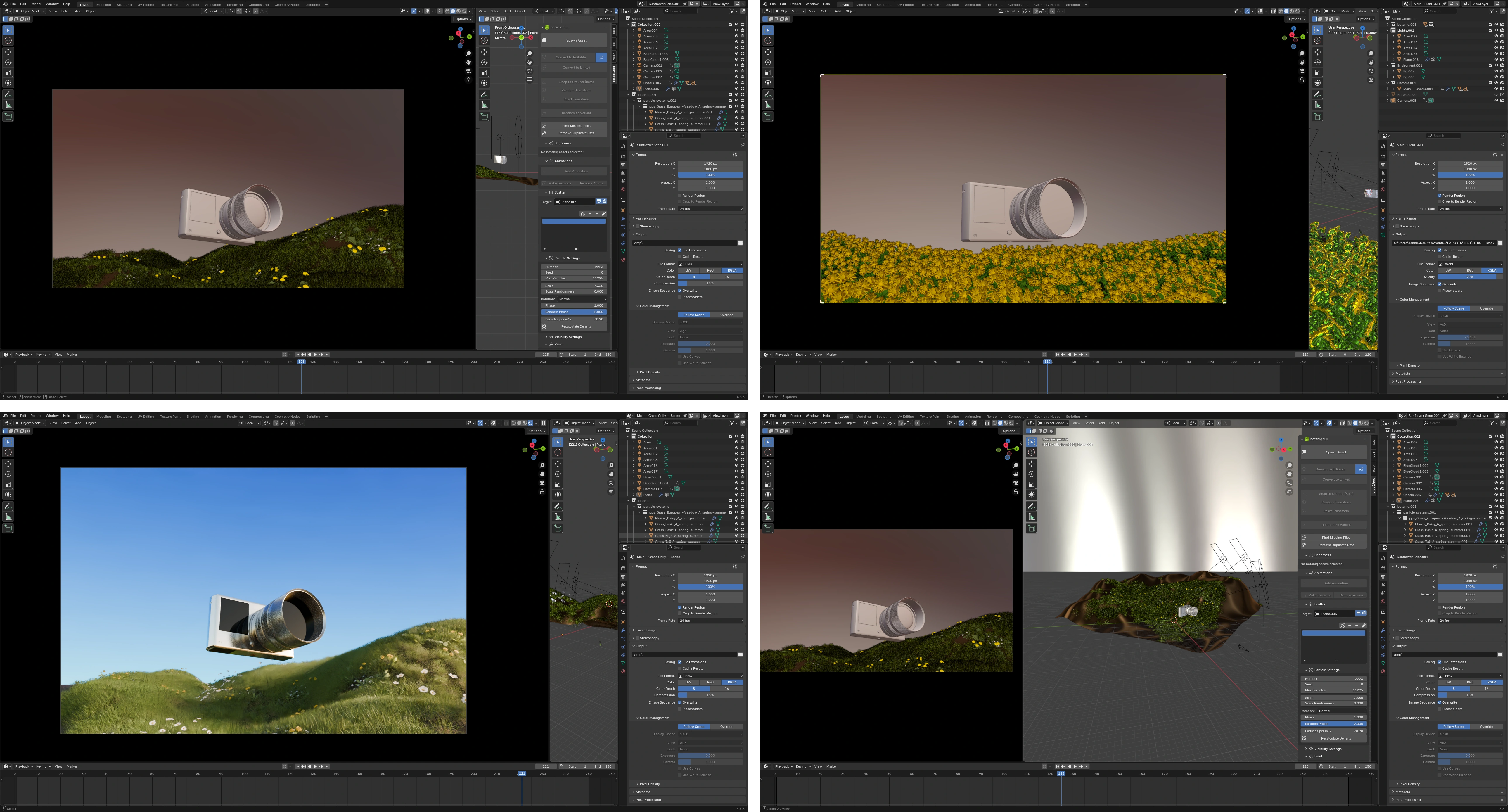Viewport: 1512px width, 812px height.
Task: Click the green mesh data icon beside Bg.003
Action: (x=1423, y=77)
